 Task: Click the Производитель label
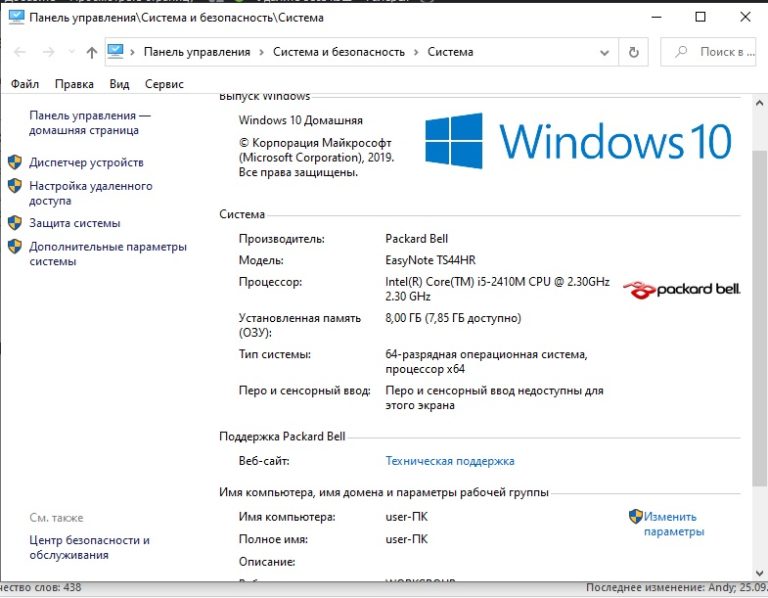click(282, 239)
